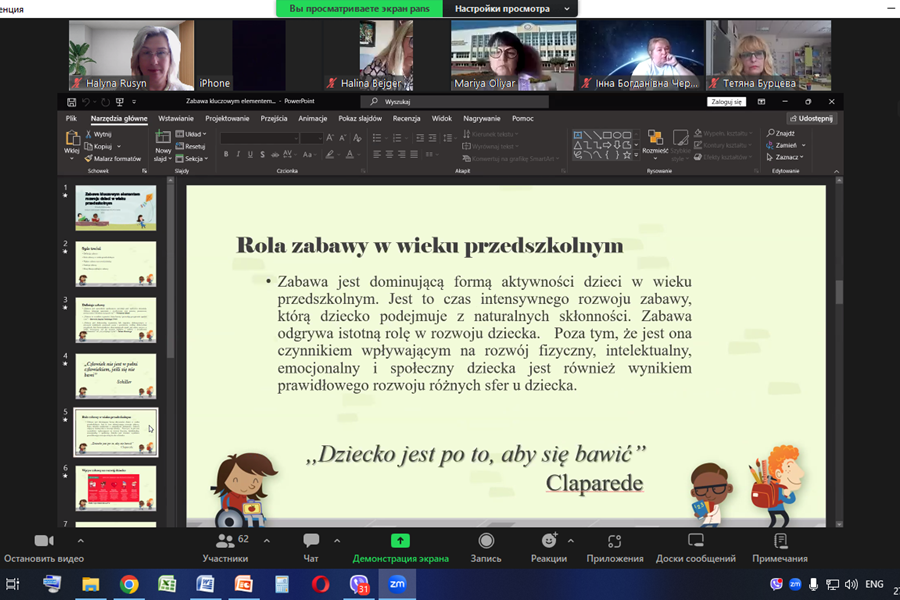Open Приложения apps in Zoom toolbar

[614, 541]
